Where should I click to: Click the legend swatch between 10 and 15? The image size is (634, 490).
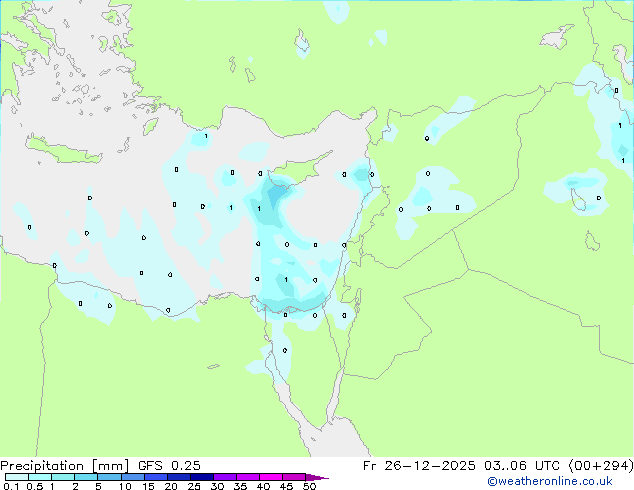pyautogui.click(x=132, y=477)
